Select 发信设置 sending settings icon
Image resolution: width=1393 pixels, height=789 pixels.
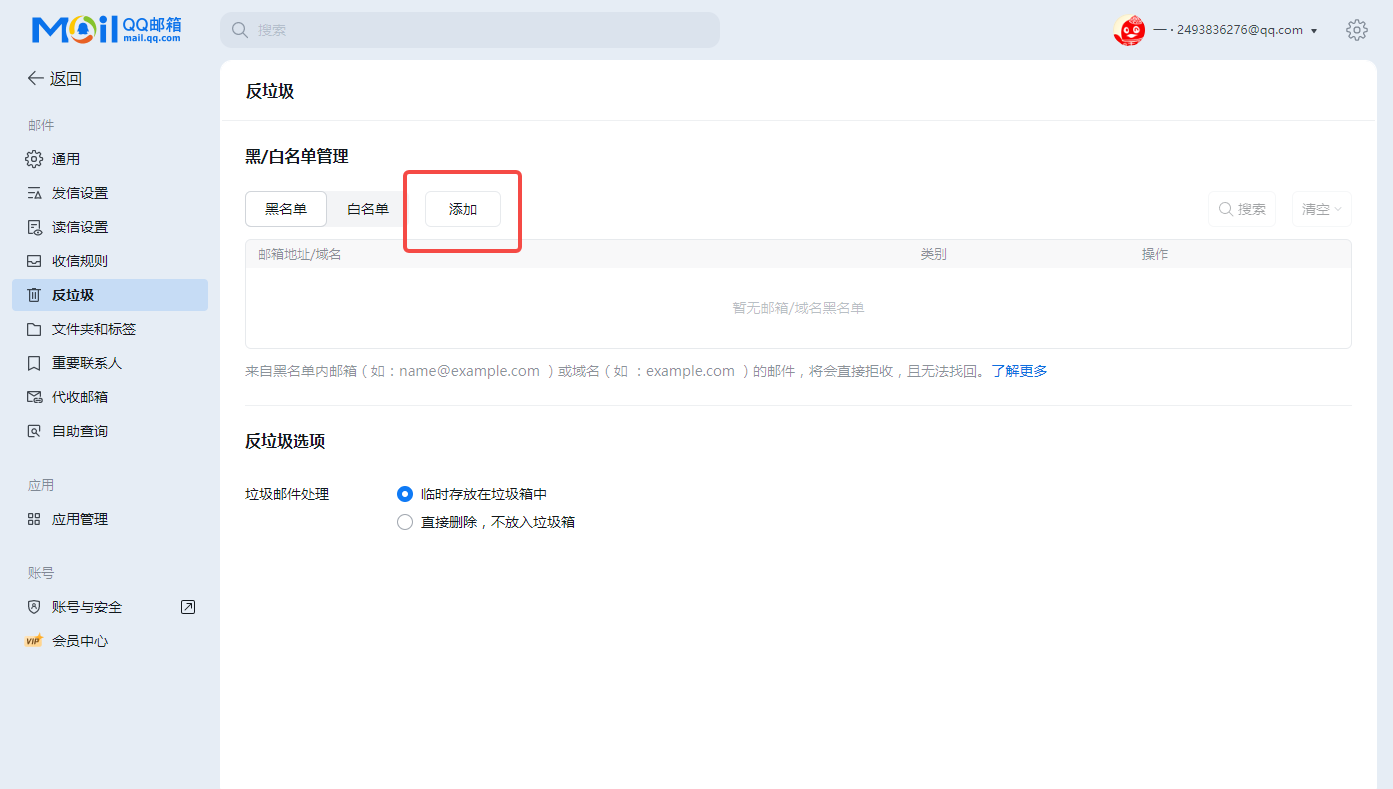coord(34,193)
